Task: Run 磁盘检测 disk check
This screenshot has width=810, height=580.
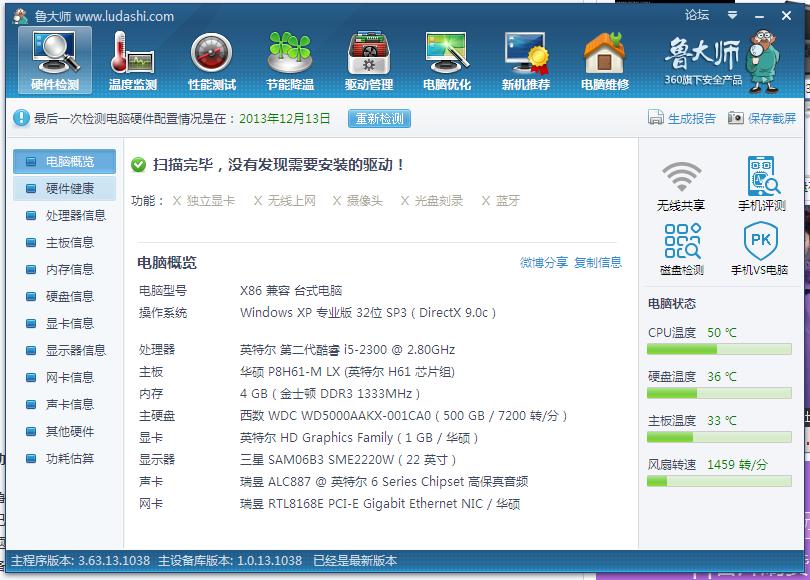Action: point(681,248)
